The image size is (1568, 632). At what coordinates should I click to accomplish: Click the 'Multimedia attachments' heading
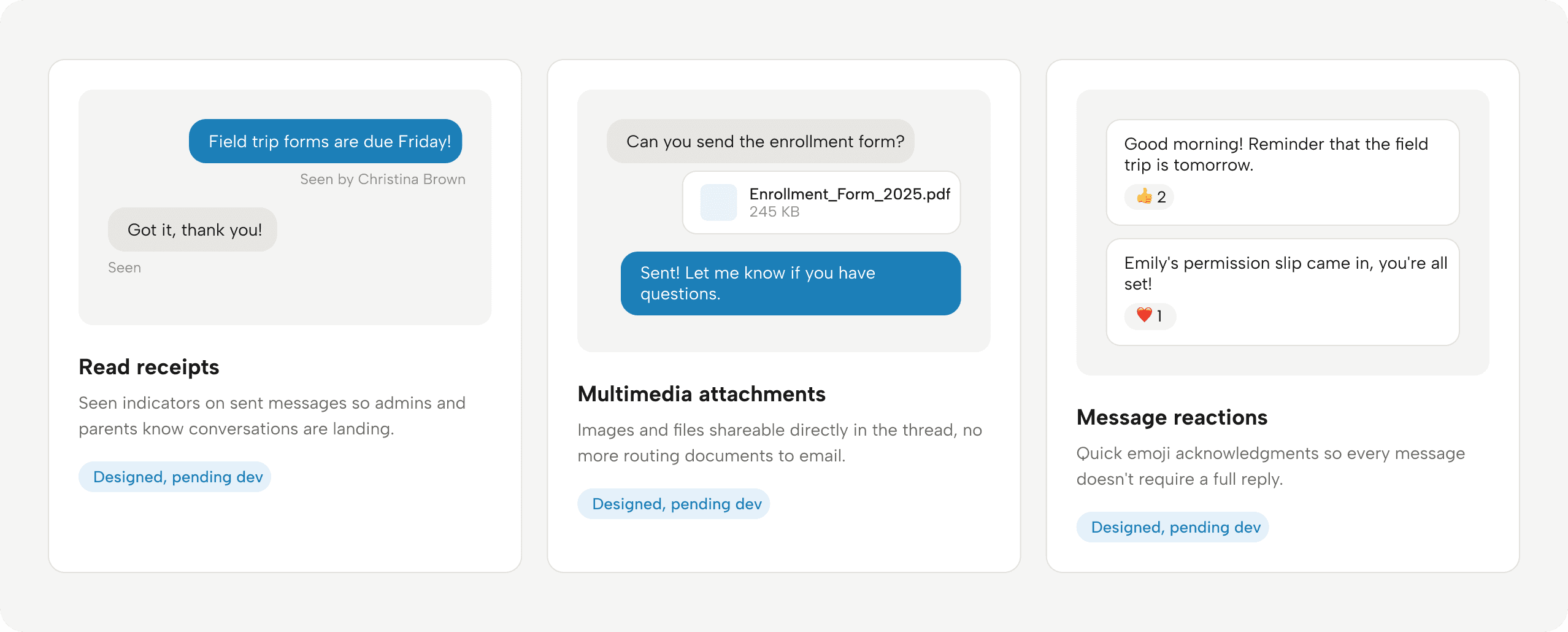click(x=701, y=394)
